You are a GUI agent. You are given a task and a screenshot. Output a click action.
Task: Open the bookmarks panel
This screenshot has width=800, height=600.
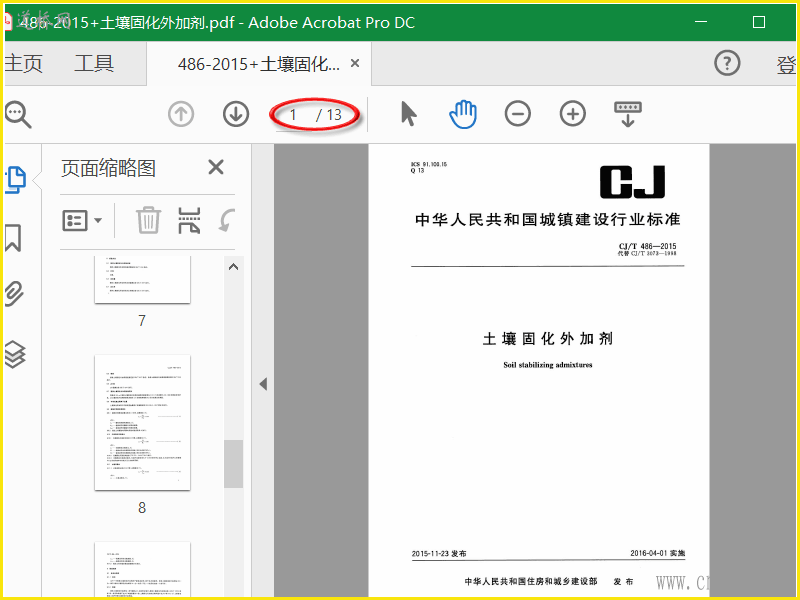13,238
